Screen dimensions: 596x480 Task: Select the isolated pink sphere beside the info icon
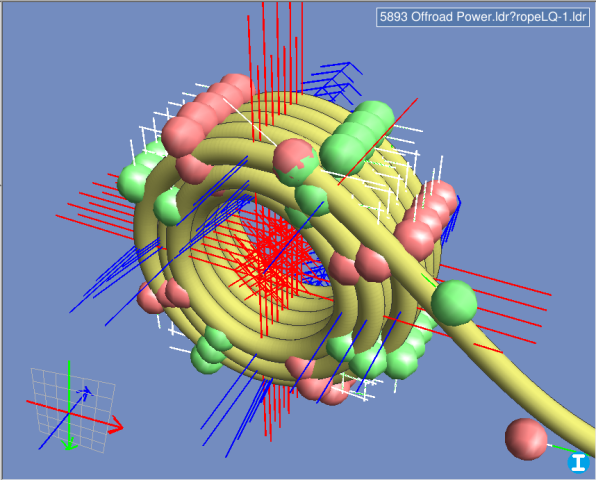pos(526,439)
